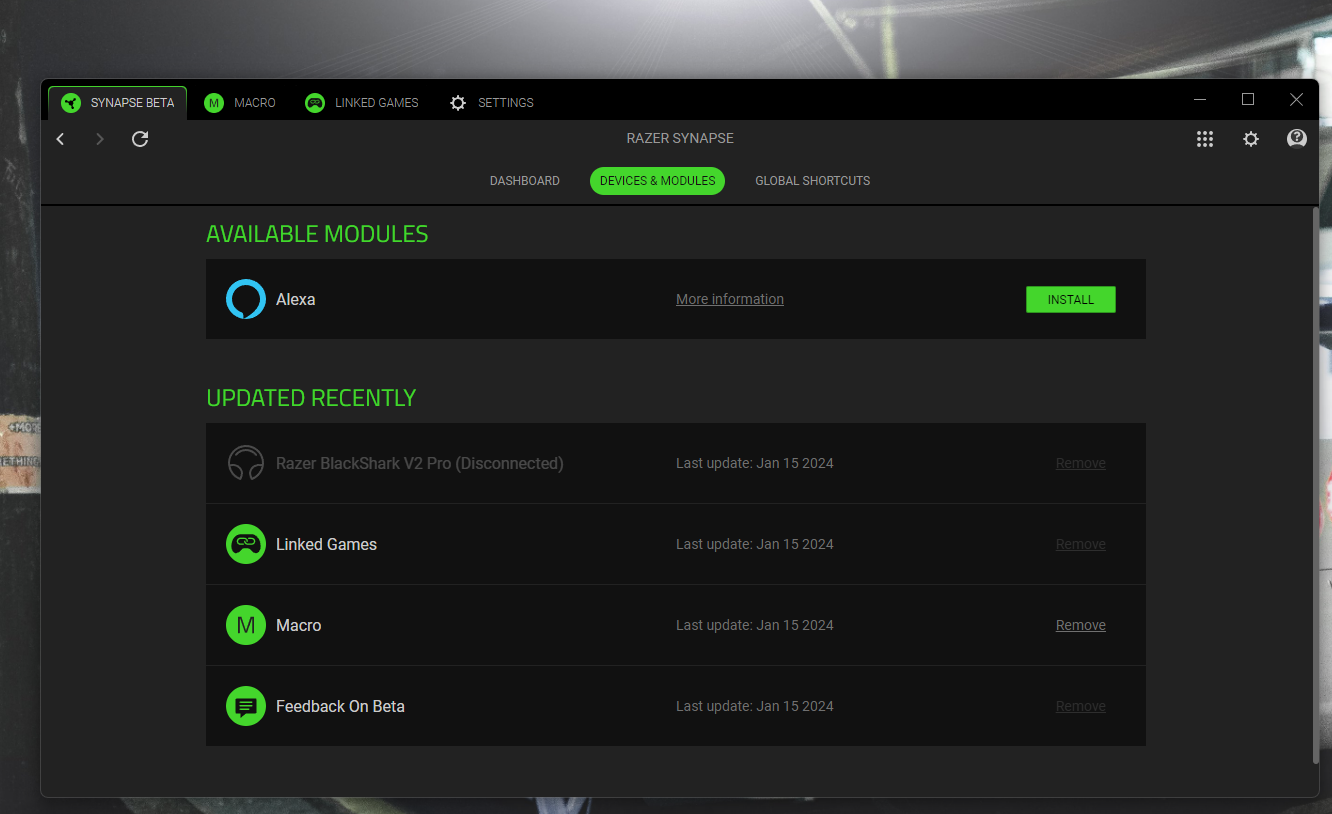Remove the Macro module
1332x814 pixels.
[x=1081, y=625]
